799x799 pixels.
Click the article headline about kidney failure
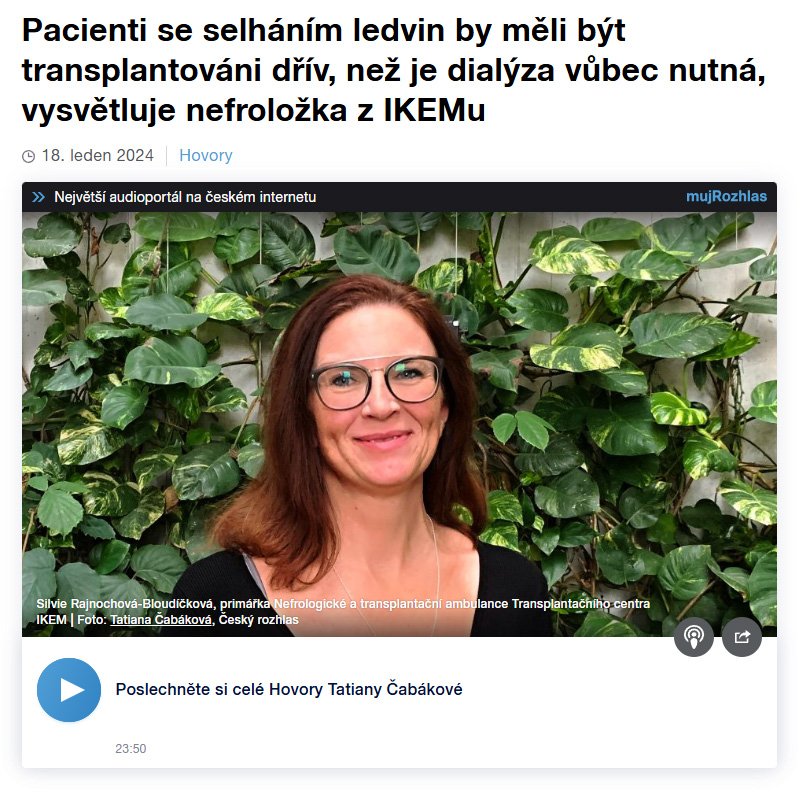click(393, 70)
